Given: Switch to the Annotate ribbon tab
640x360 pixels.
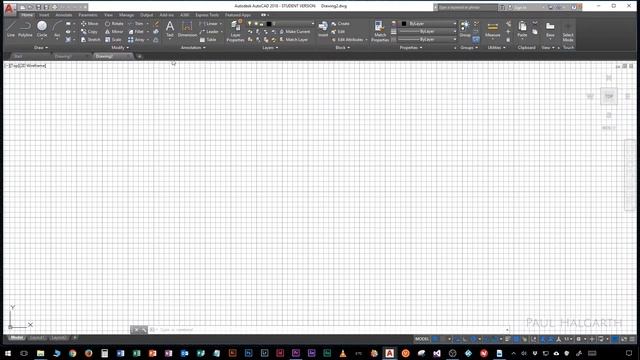Looking at the screenshot, I should point(64,15).
